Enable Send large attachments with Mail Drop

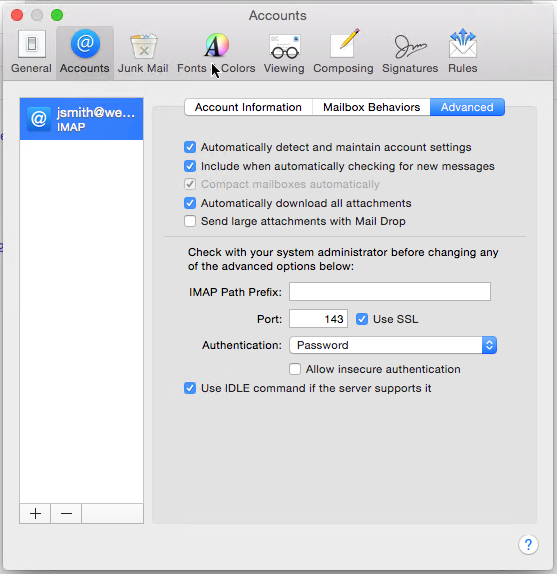click(190, 221)
